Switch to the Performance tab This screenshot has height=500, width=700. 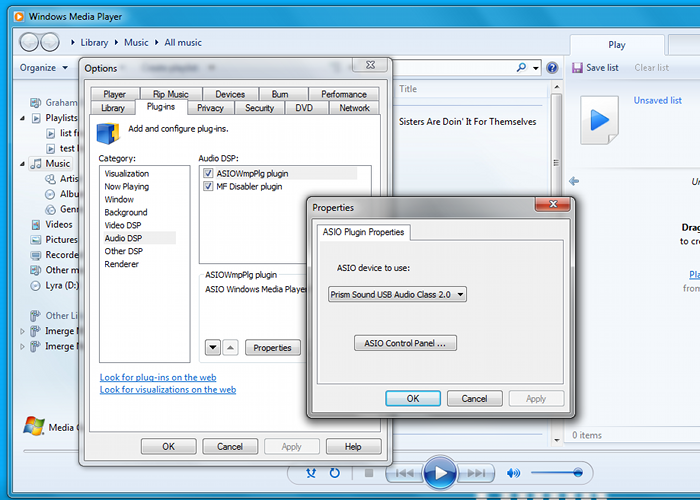point(344,94)
